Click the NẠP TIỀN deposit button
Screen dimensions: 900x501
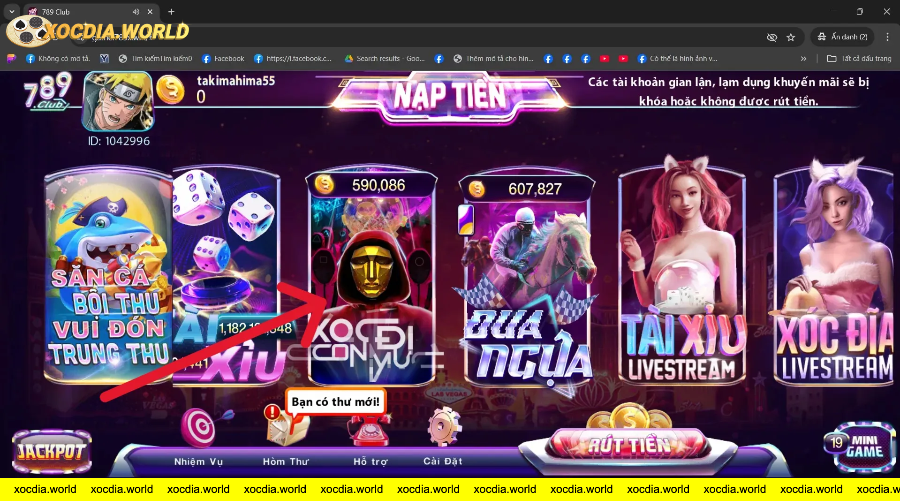(x=449, y=96)
